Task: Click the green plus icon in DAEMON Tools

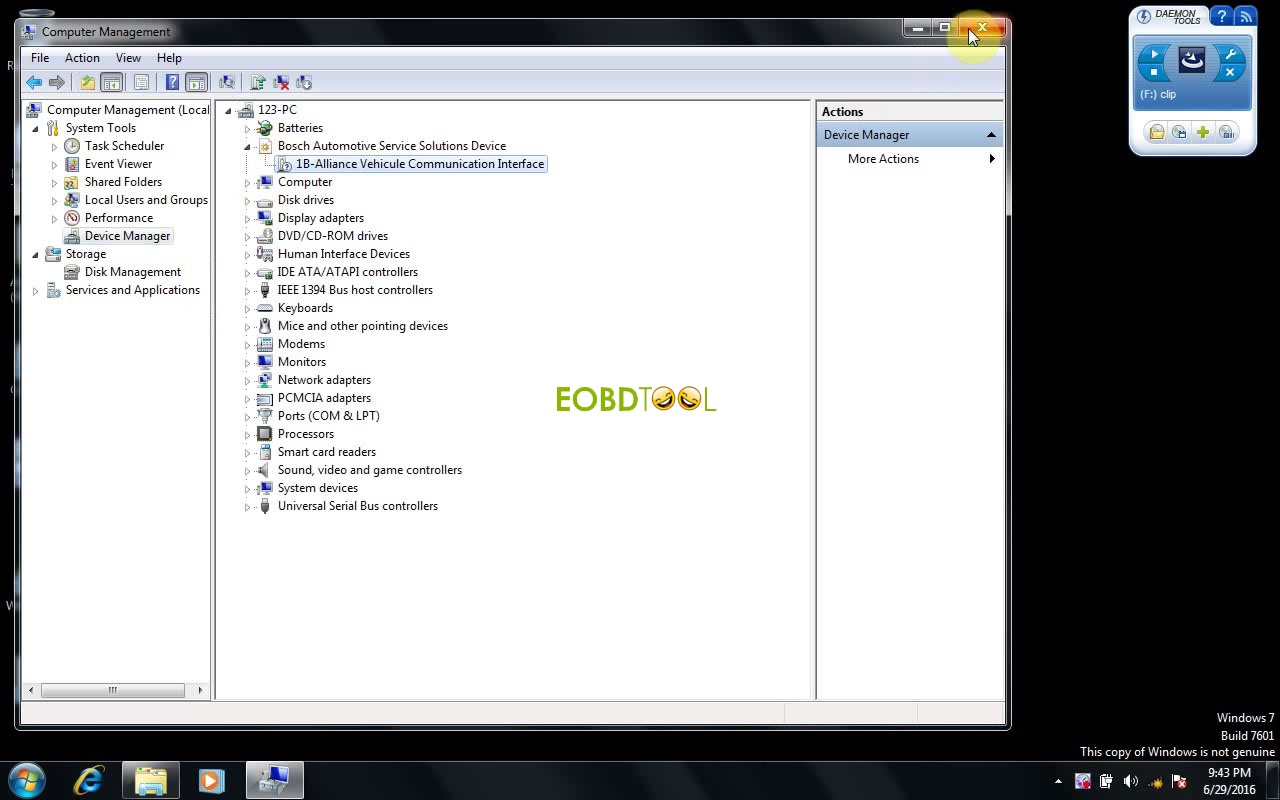Action: click(x=1203, y=132)
